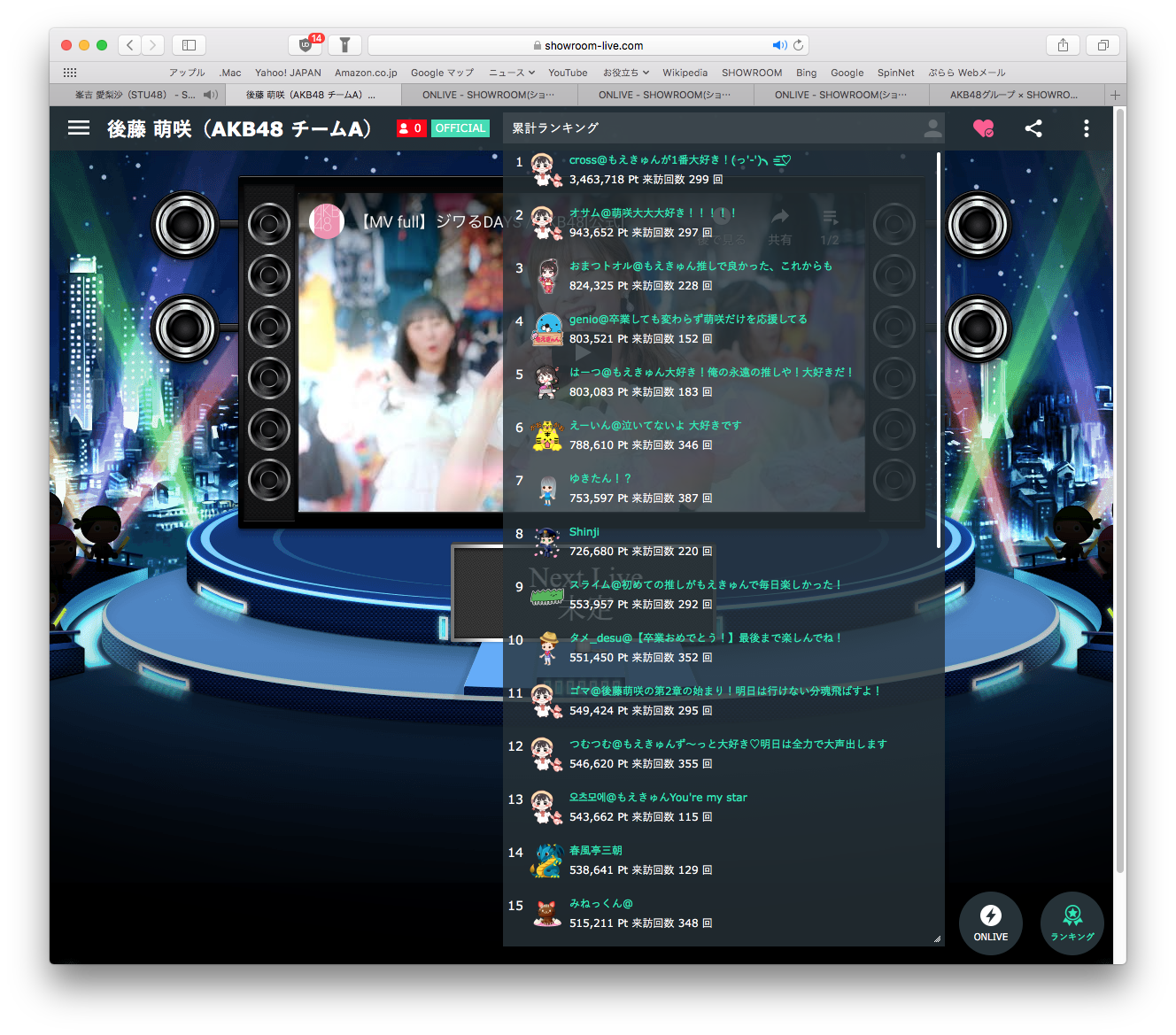Add a new tab with plus button
Viewport: 1176px width, 1035px height.
point(1116,95)
